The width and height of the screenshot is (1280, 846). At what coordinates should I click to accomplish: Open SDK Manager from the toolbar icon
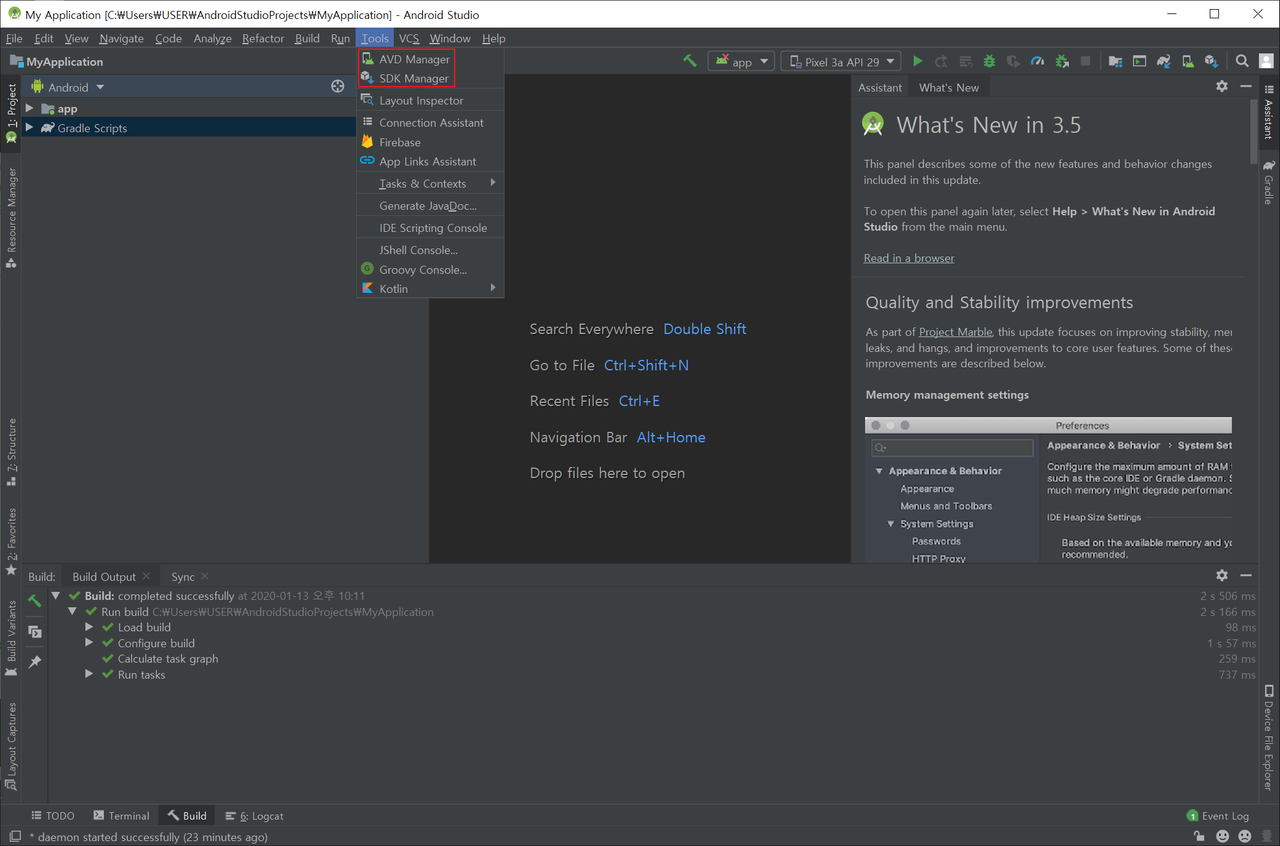tap(1212, 61)
